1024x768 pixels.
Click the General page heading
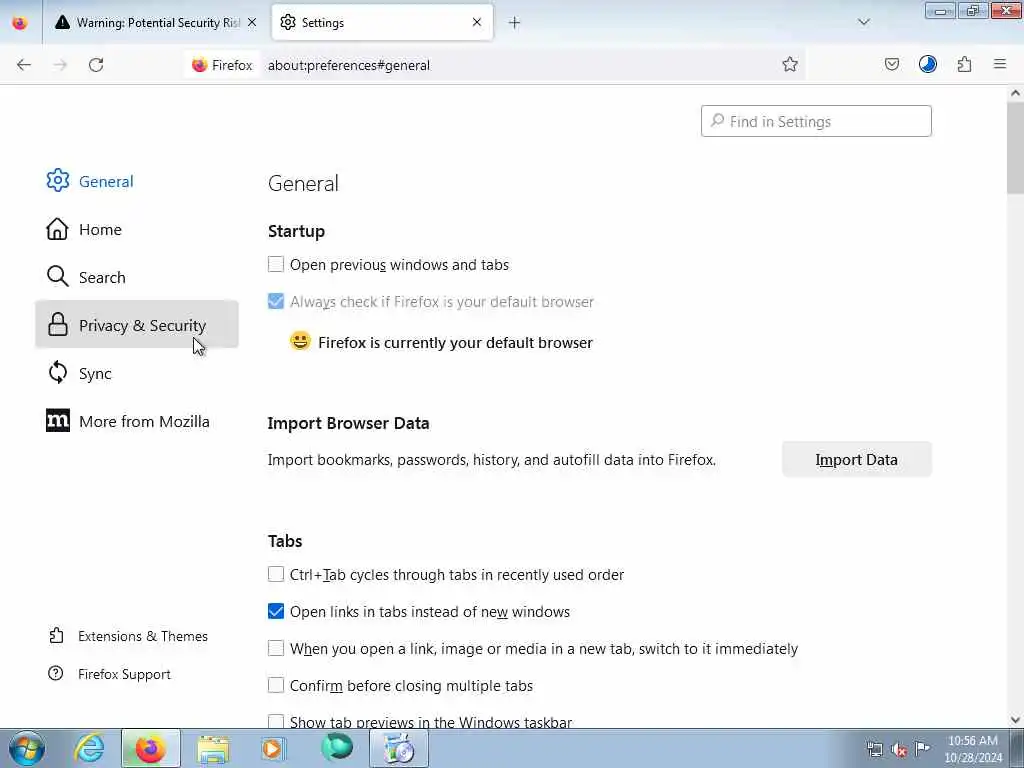(x=303, y=184)
